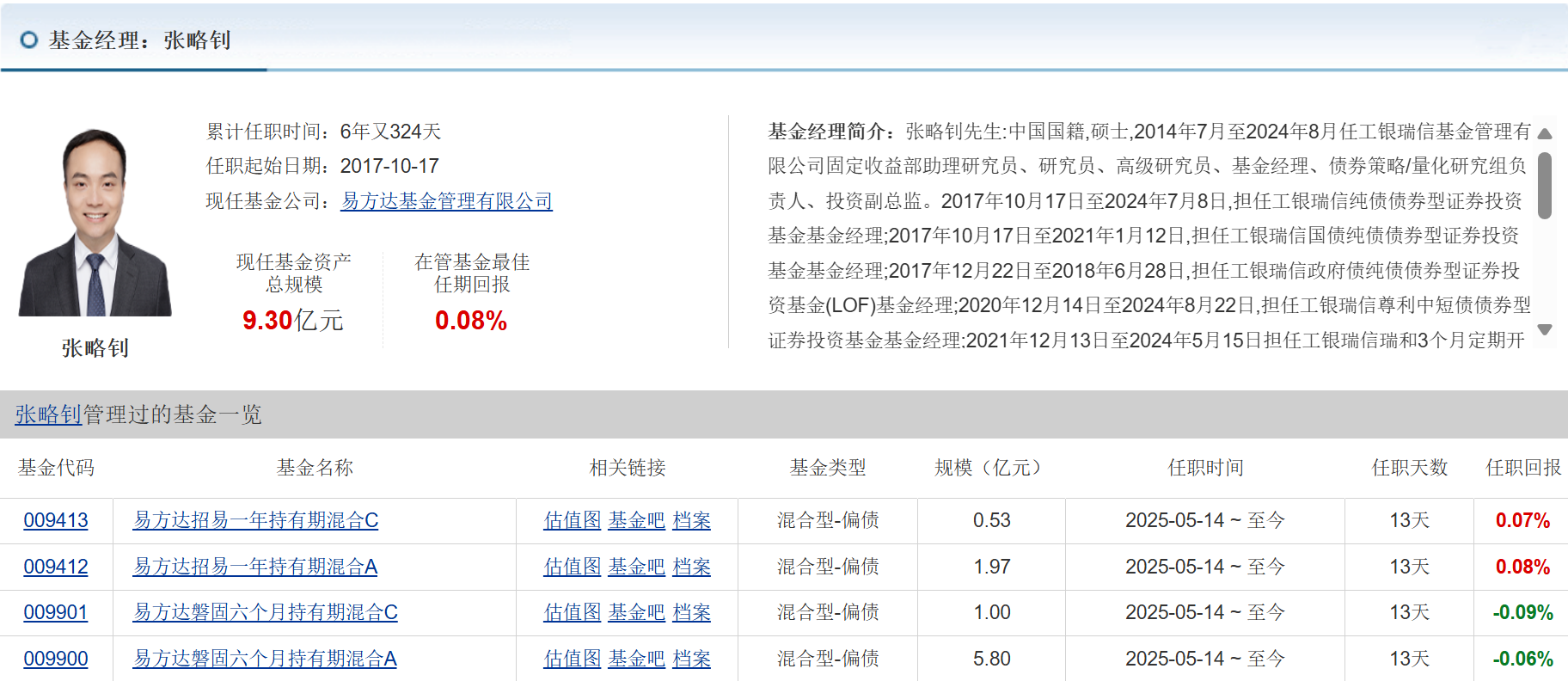Open 估值图 for fund 009413

573,520
